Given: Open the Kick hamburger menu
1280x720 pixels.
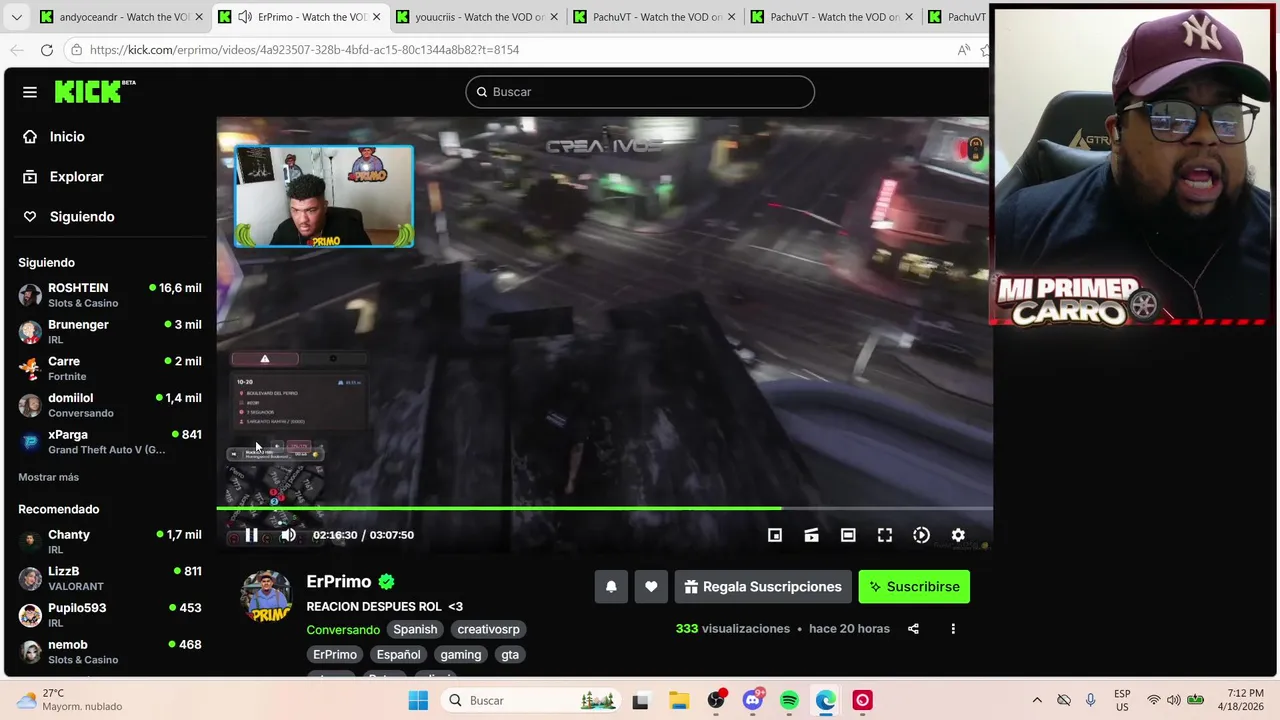Looking at the screenshot, I should tap(30, 92).
